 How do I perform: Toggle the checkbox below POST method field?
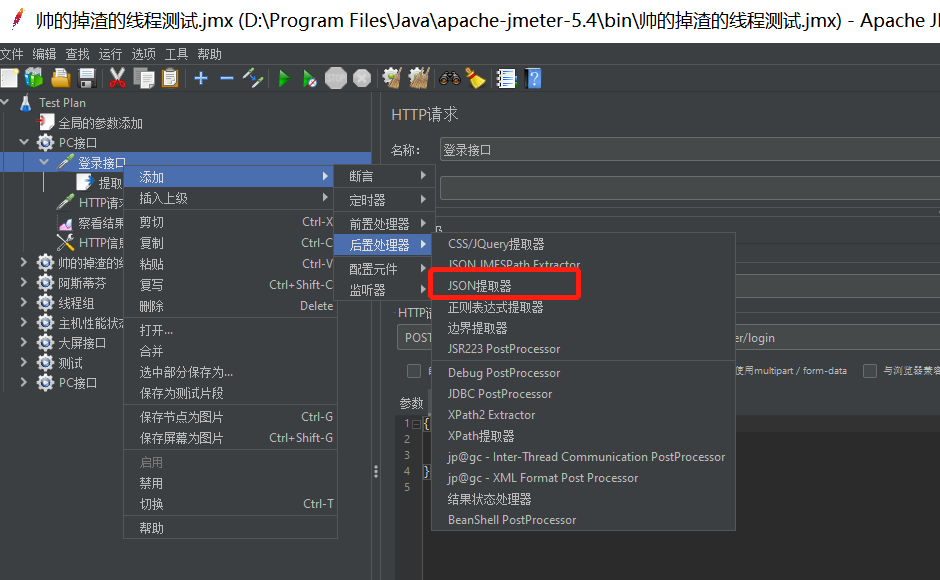point(414,371)
